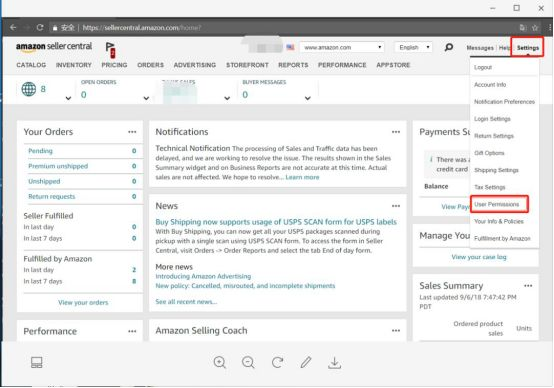Open Your Orders widget ellipsis menu
554x388 pixels.
click(x=132, y=132)
